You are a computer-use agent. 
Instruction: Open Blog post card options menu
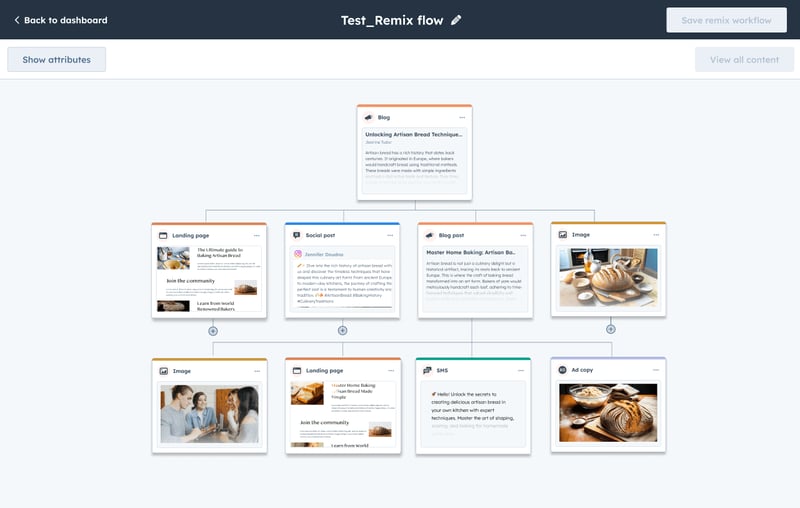pos(523,235)
